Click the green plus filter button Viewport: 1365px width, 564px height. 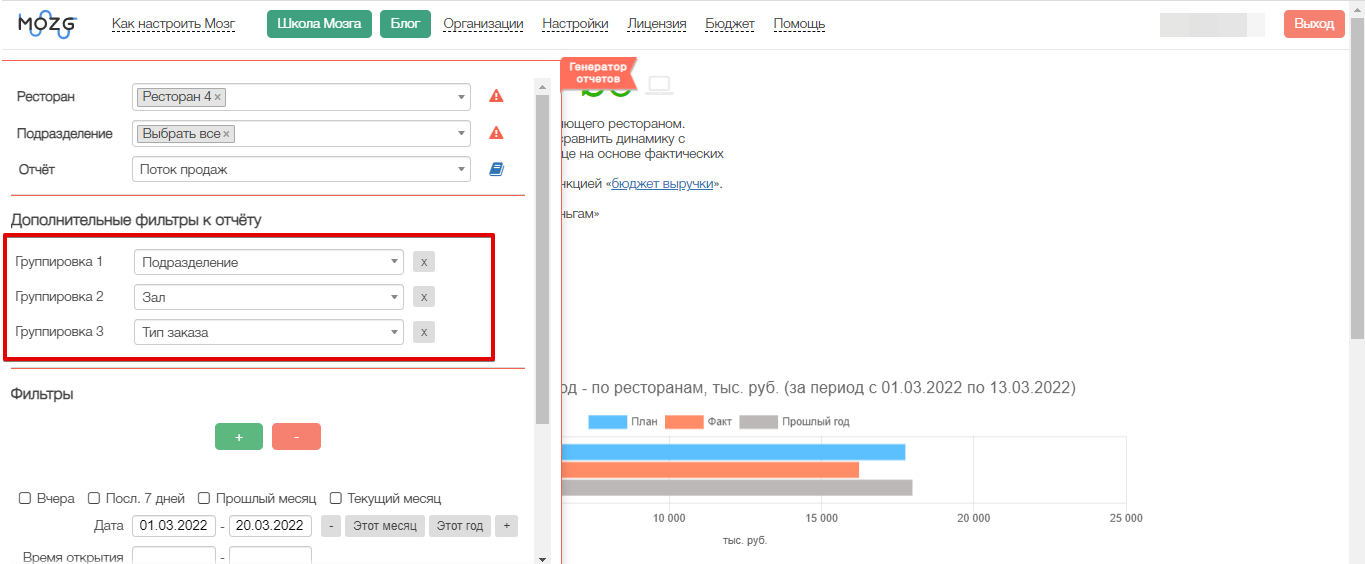coord(239,437)
